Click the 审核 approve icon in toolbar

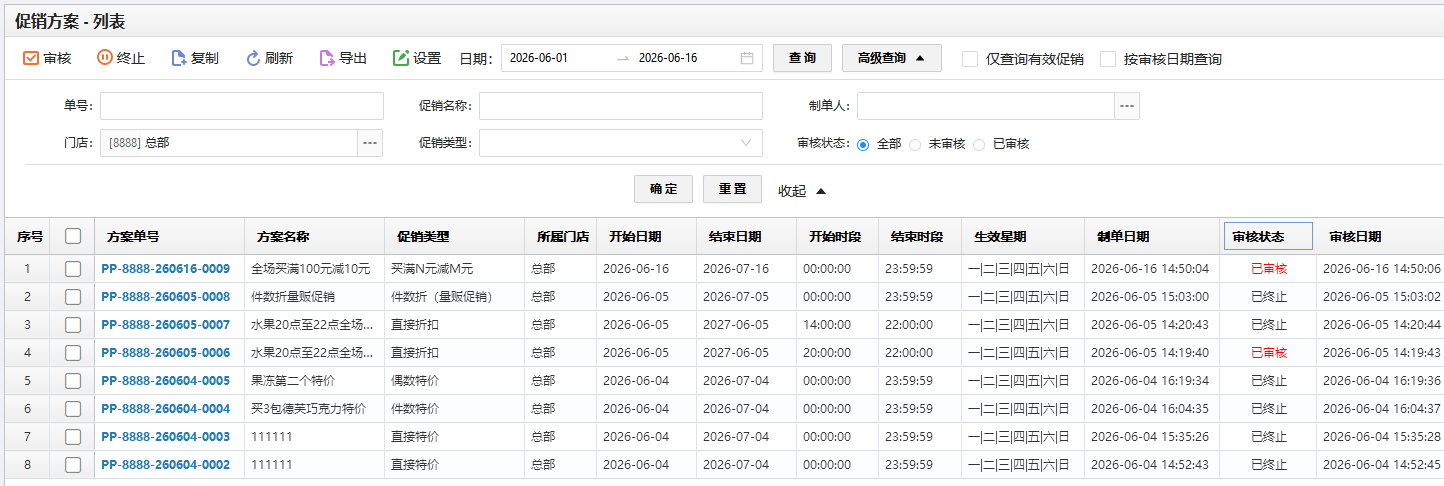click(30, 58)
